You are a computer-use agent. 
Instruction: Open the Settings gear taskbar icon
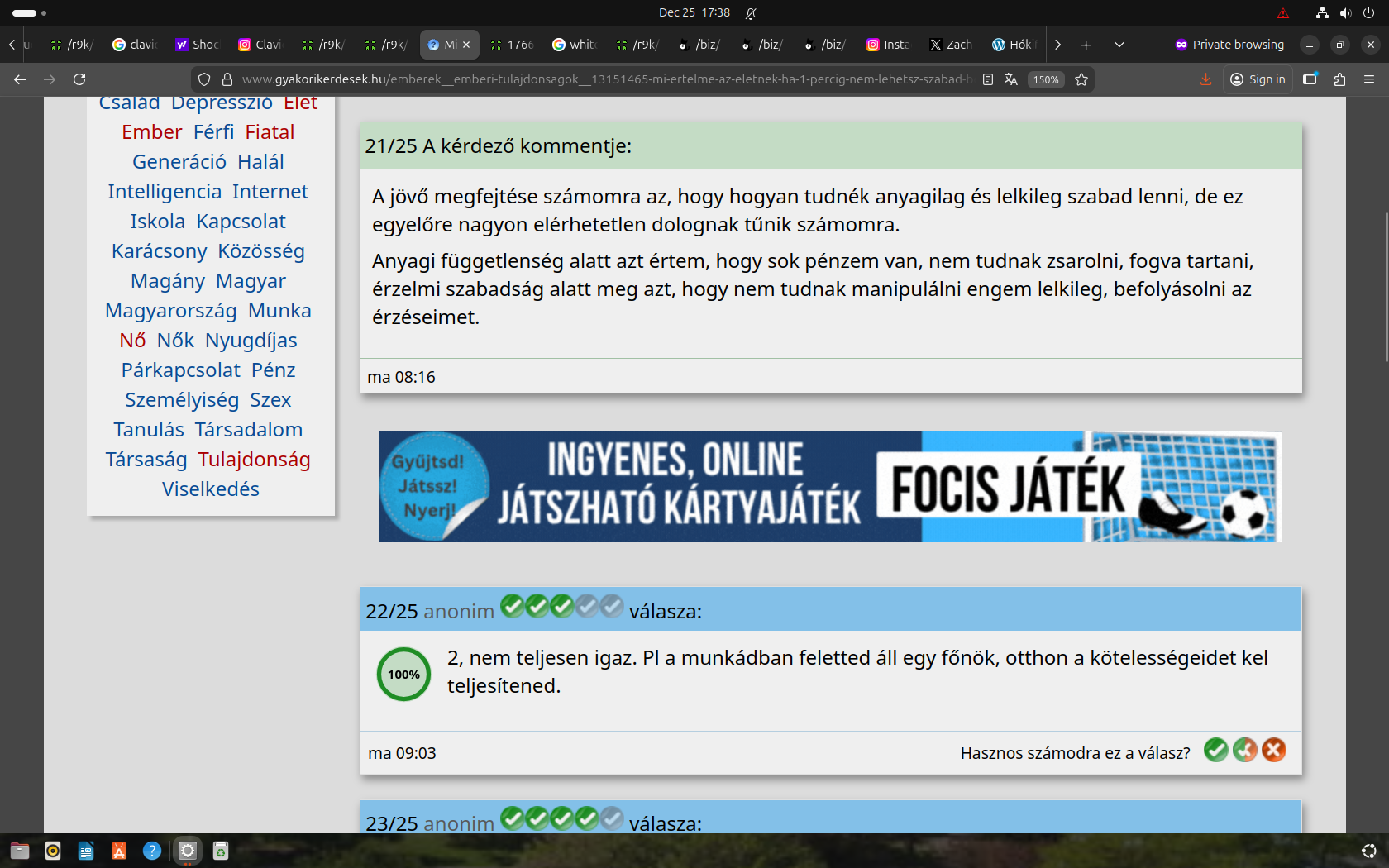[x=188, y=851]
